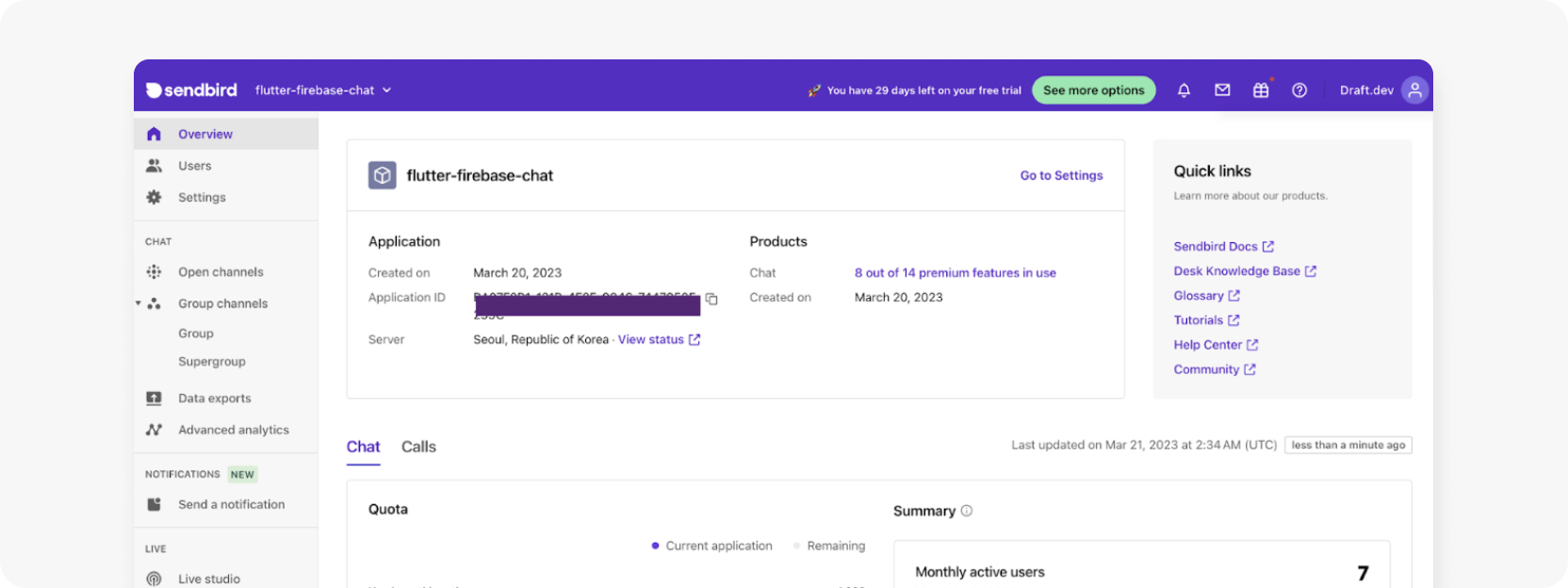Open Users in the sidebar

point(226,166)
